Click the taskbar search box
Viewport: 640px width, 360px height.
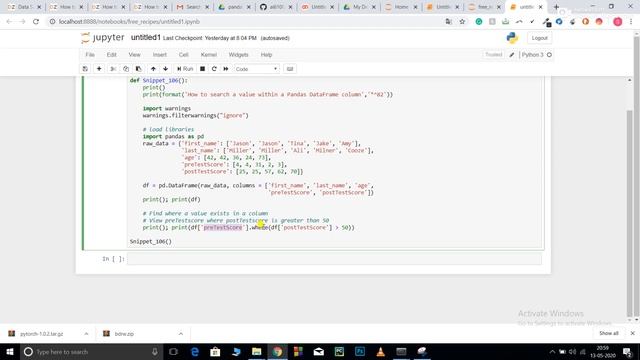91,351
